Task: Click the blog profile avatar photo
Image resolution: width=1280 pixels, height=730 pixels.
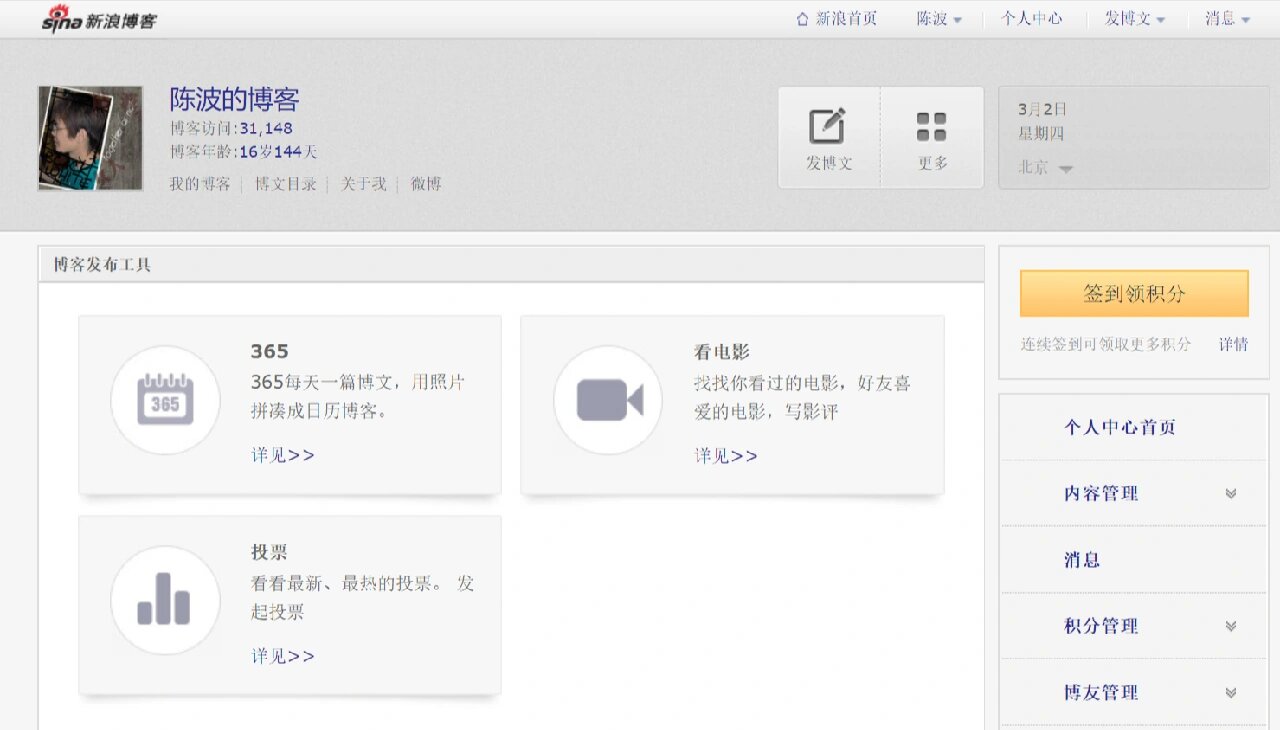Action: [89, 137]
